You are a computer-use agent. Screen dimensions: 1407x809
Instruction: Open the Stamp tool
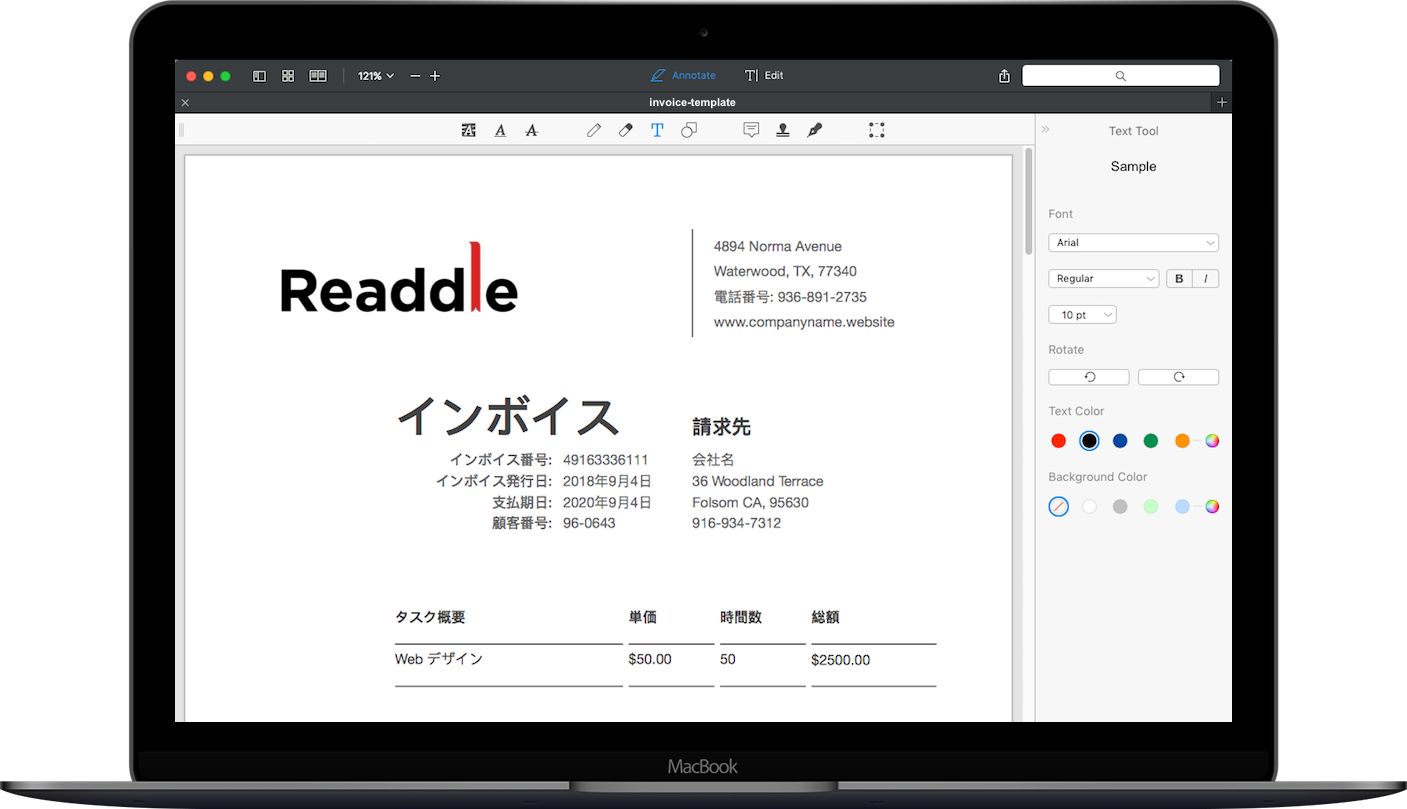pos(783,130)
